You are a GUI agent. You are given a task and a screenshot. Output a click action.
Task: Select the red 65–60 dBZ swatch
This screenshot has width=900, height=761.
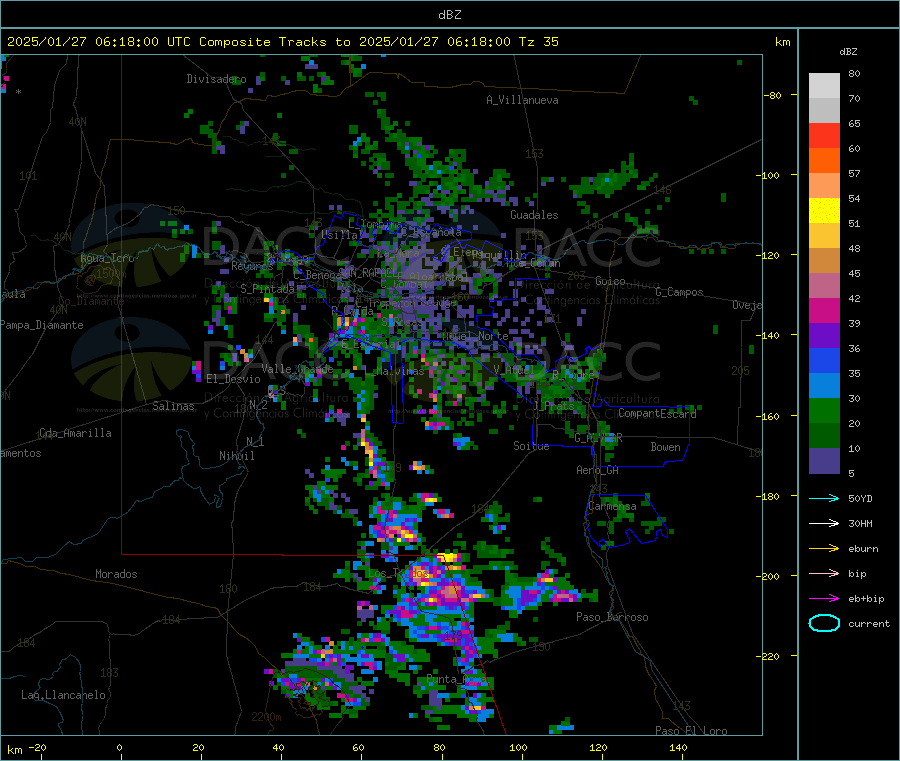point(824,135)
